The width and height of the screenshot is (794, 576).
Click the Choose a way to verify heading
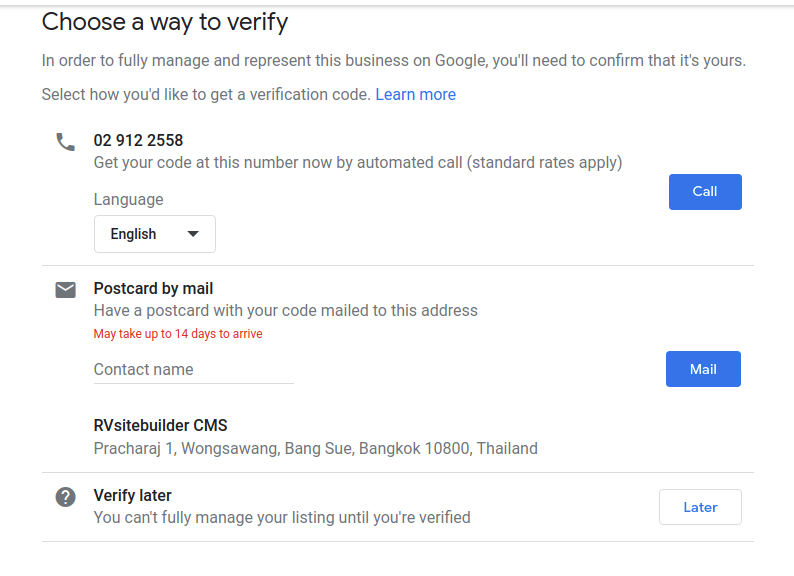[165, 23]
